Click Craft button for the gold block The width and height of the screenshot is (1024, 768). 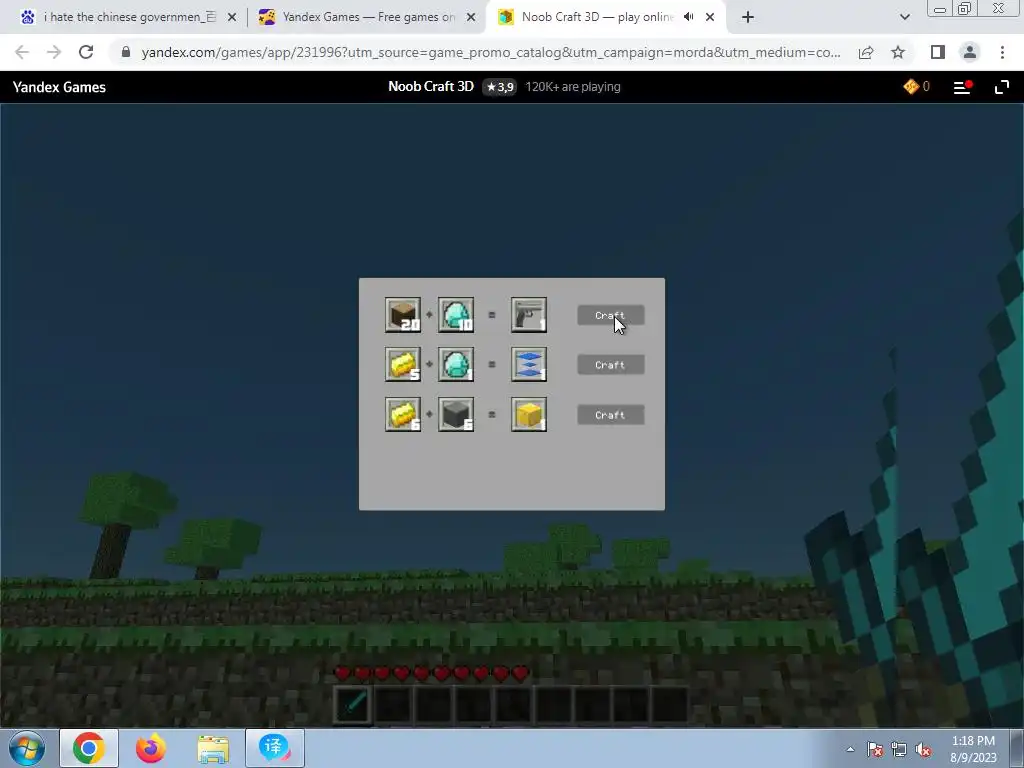click(611, 415)
